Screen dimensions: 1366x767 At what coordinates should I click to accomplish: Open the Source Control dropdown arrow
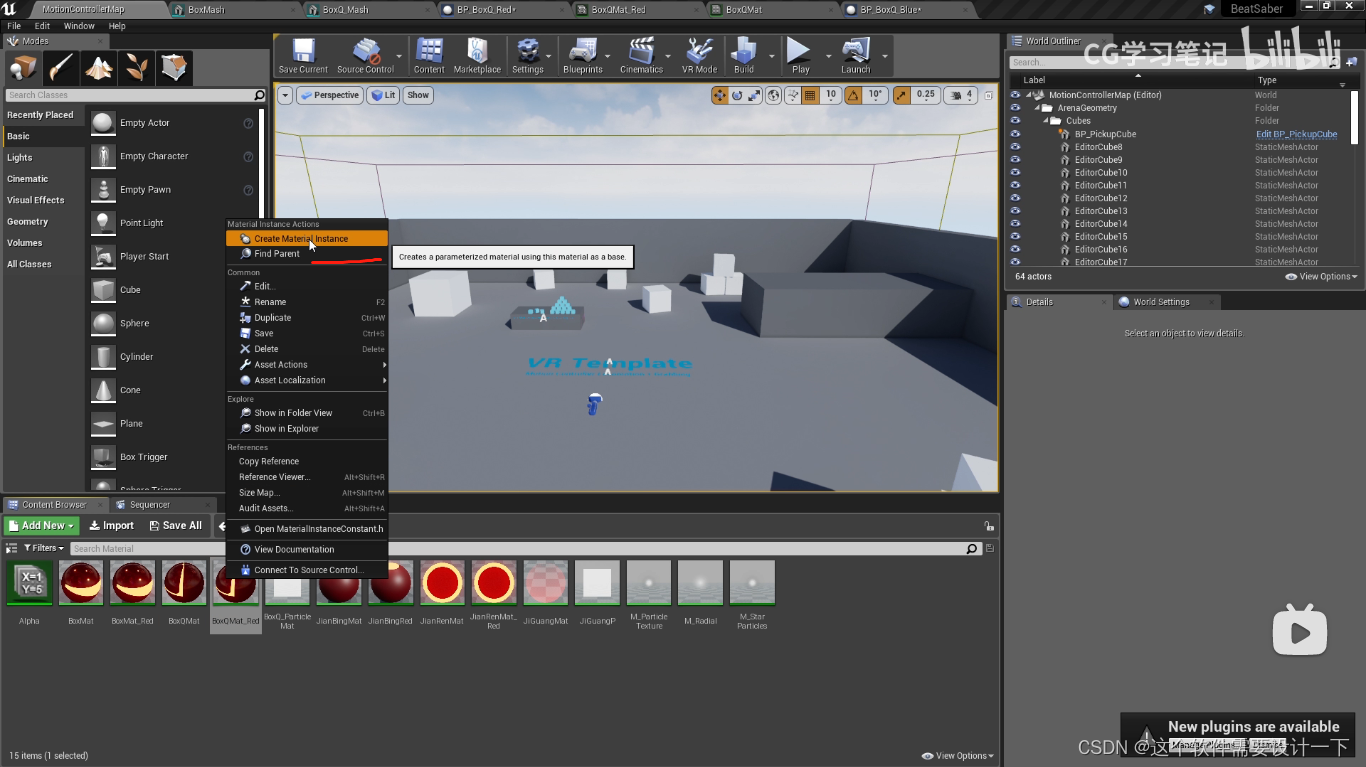click(399, 56)
